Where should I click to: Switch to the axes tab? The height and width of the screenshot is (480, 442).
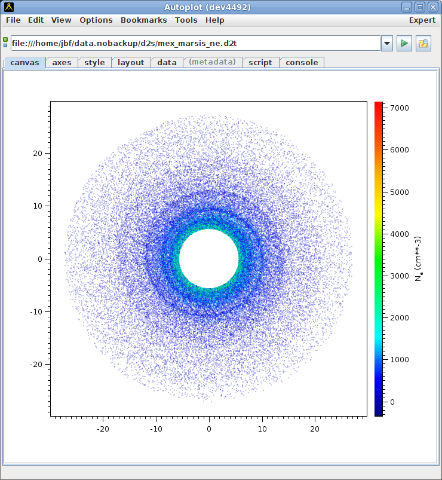click(62, 62)
